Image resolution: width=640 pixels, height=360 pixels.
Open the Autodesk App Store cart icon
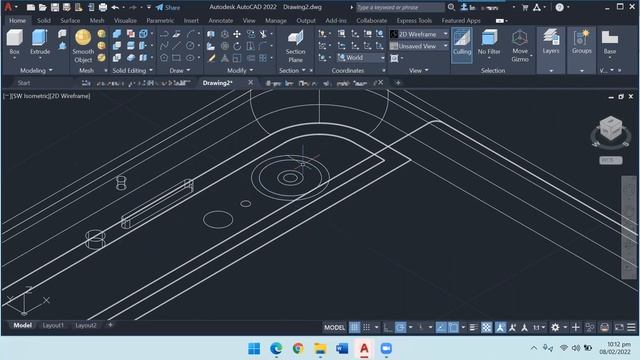pyautogui.click(x=525, y=7)
